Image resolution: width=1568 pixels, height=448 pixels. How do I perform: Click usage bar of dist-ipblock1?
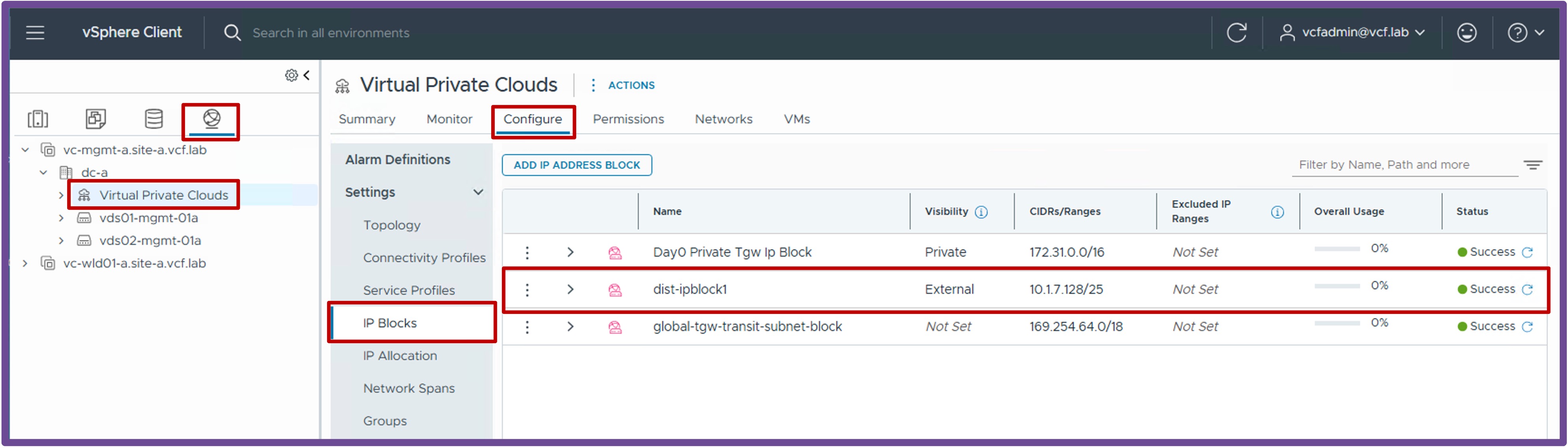pos(1337,286)
